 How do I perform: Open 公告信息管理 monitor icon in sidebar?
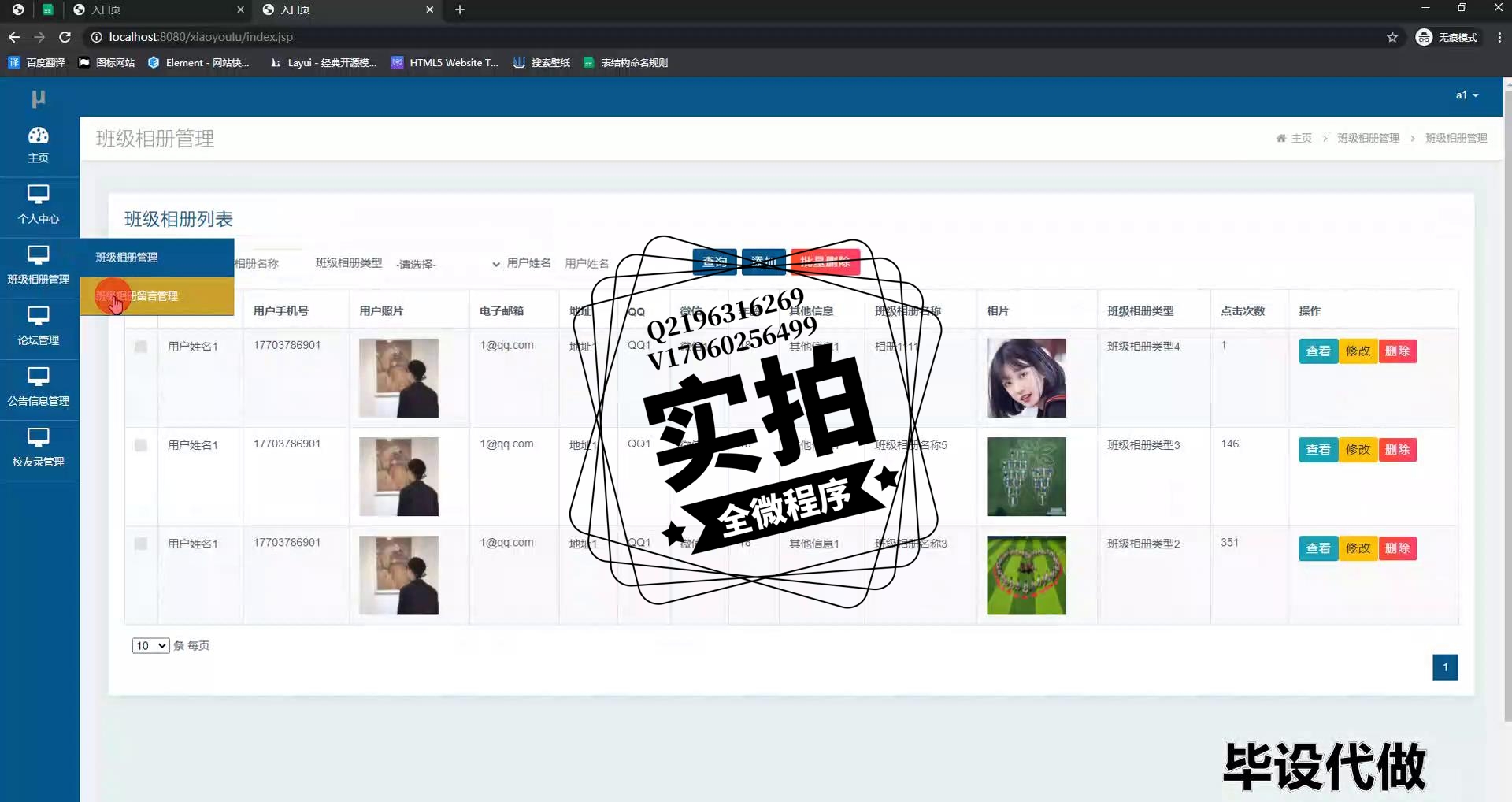click(x=38, y=376)
